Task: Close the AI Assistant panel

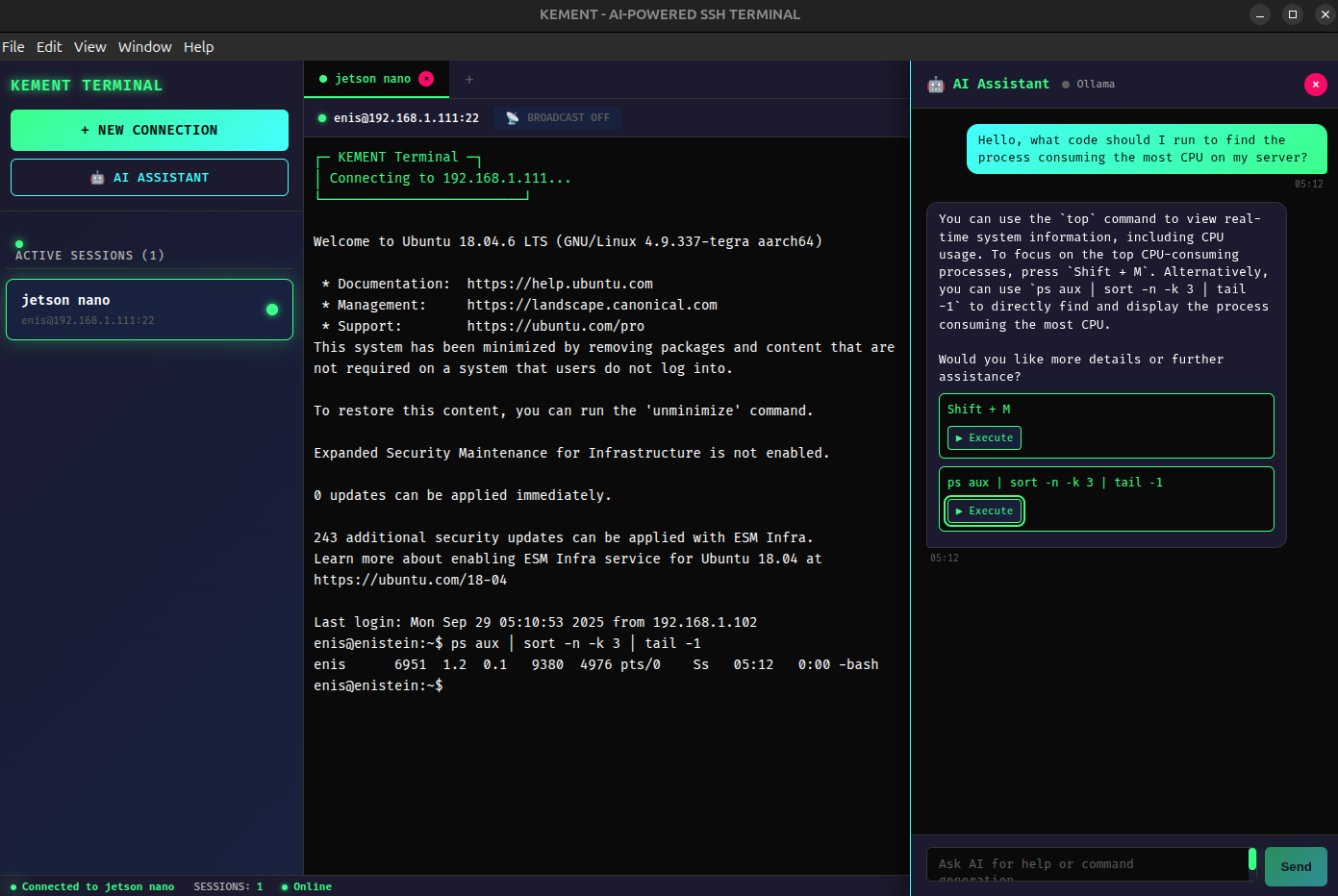Action: coord(1316,85)
